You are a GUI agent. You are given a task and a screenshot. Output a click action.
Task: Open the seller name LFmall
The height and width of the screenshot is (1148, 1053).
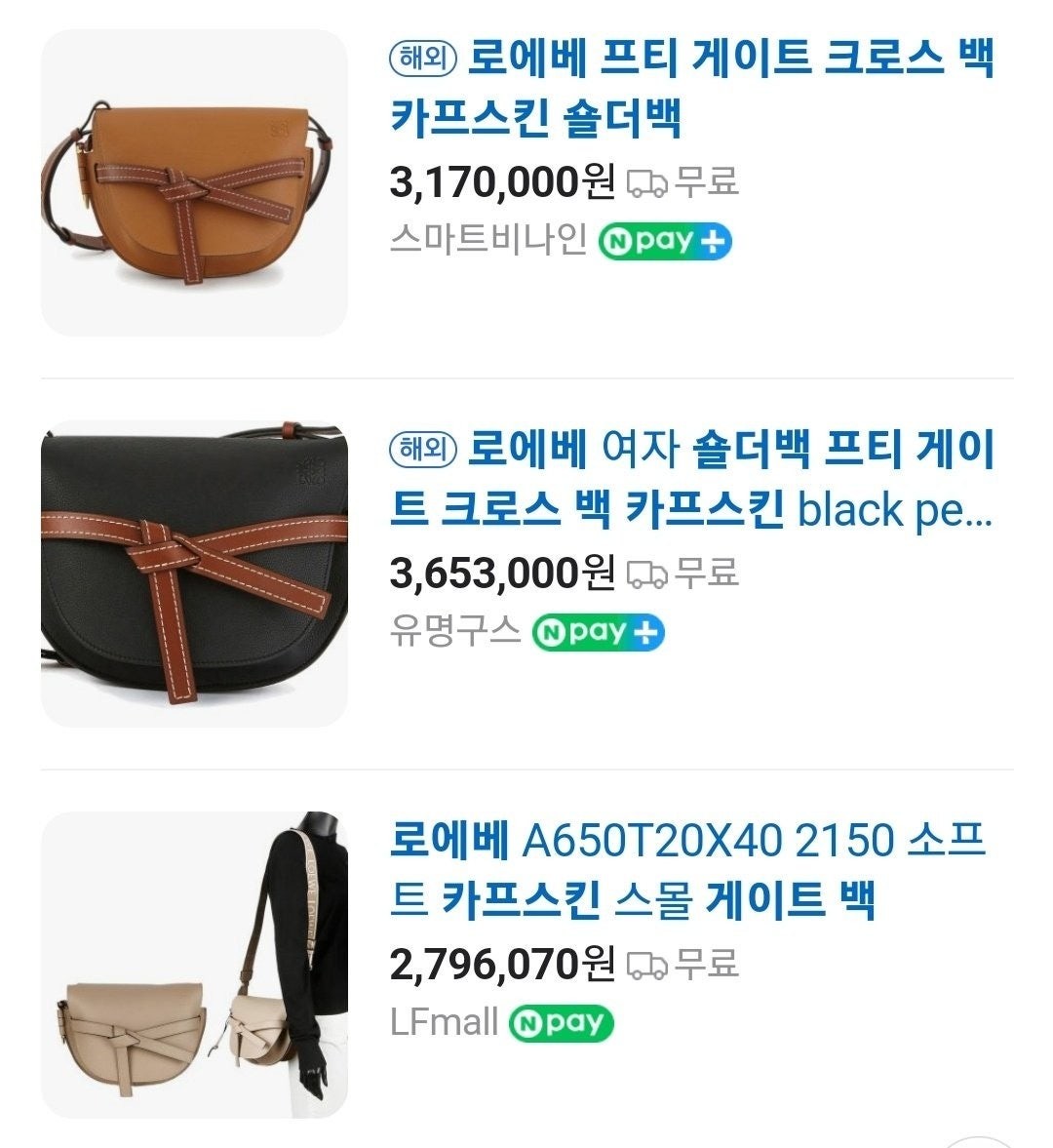point(444,1021)
